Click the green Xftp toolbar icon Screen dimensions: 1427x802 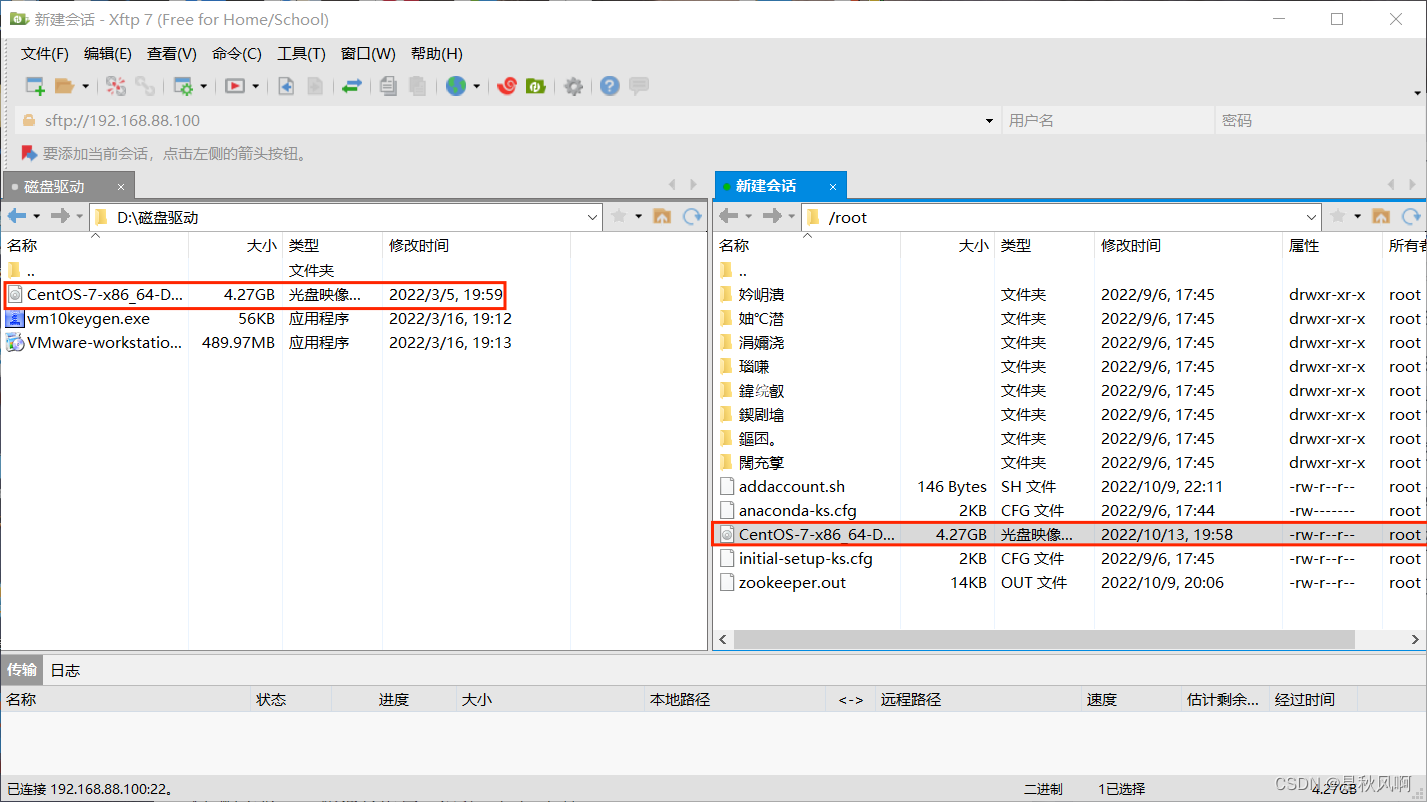tap(536, 86)
